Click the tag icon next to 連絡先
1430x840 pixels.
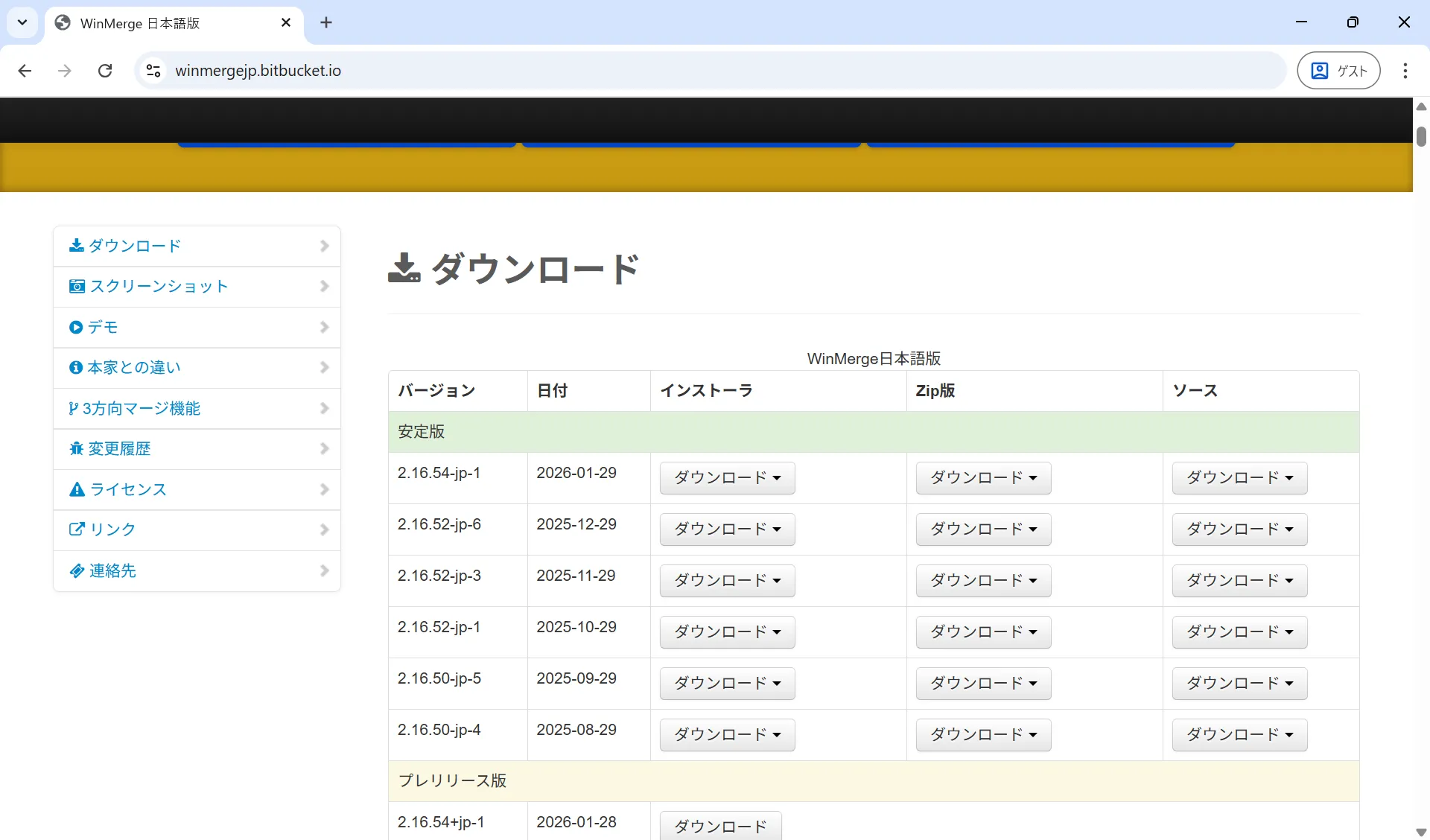[77, 570]
